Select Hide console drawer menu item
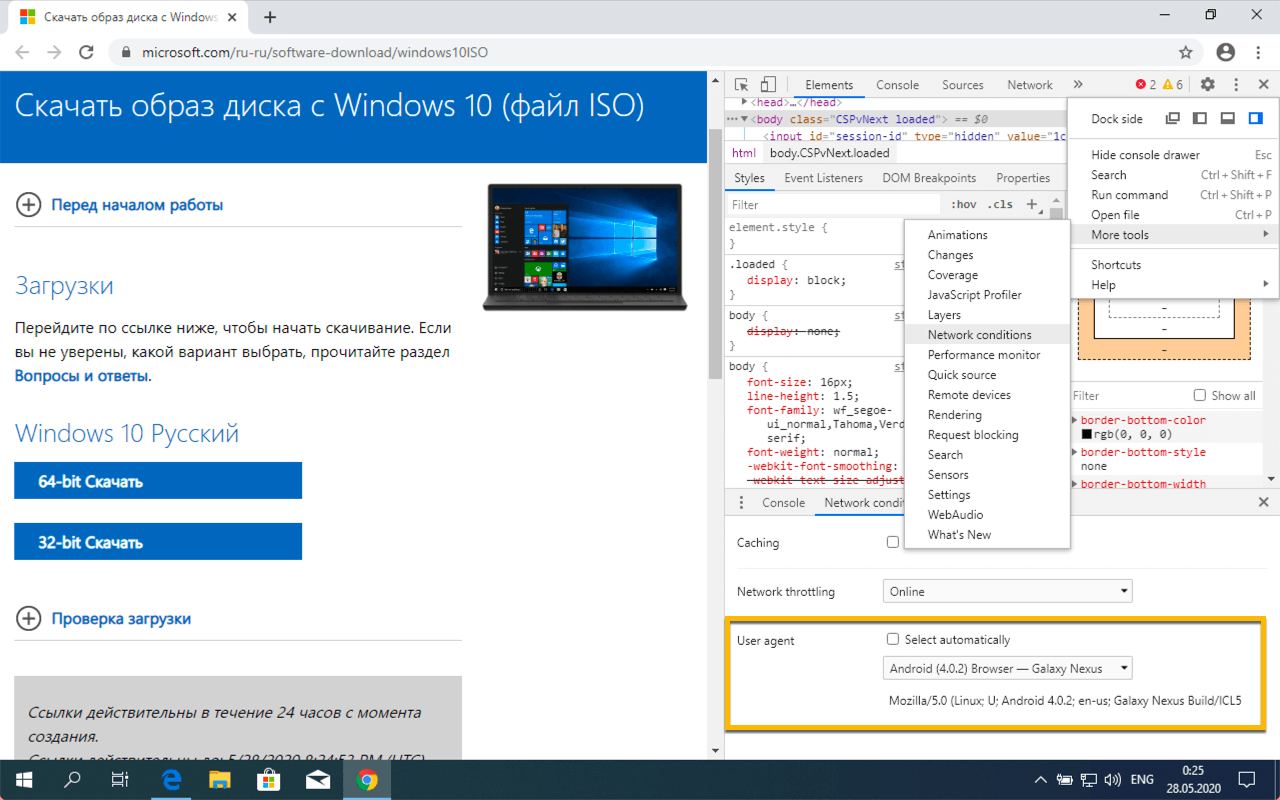This screenshot has width=1280, height=800. 1175,155
